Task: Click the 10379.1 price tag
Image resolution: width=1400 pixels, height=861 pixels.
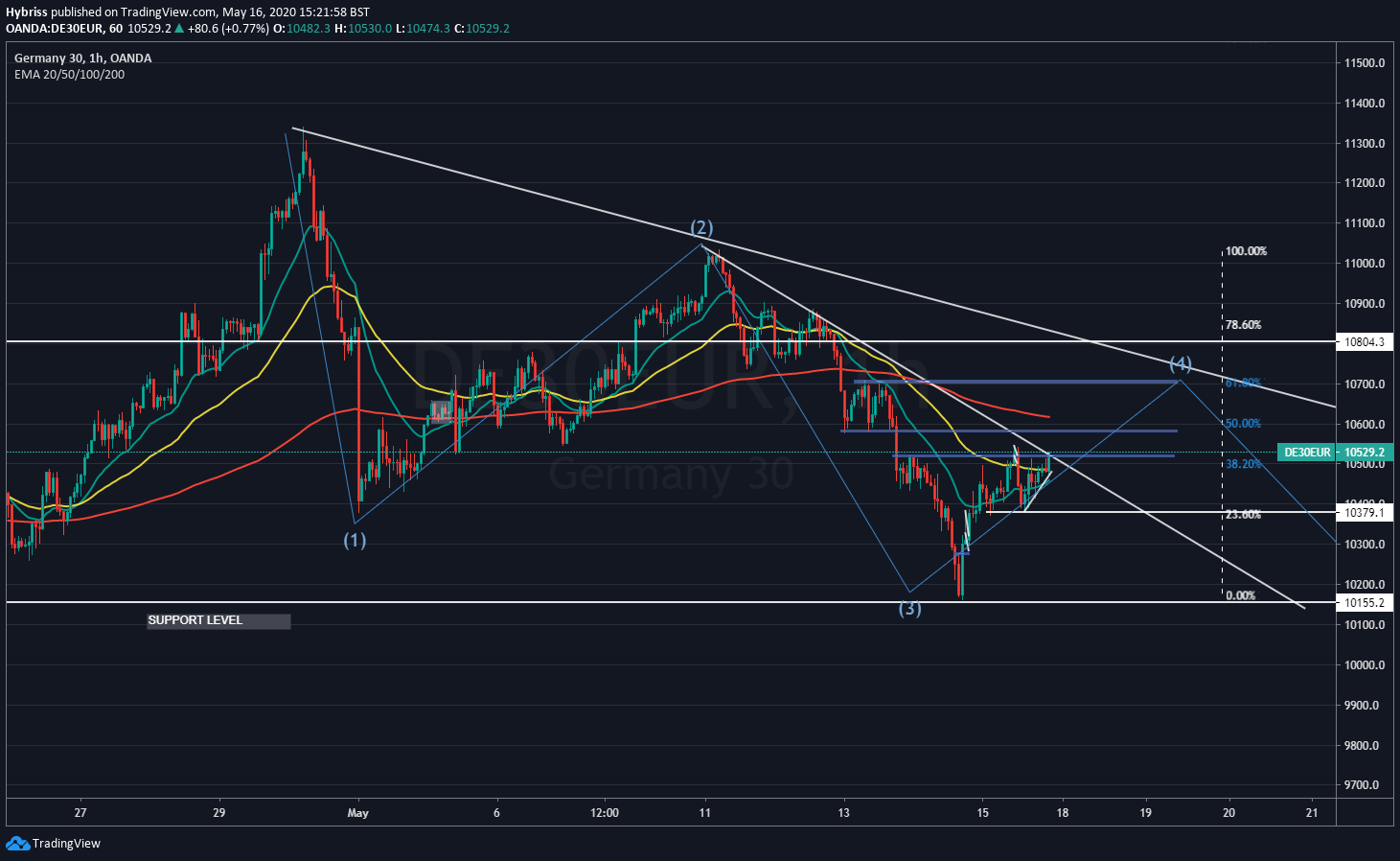Action: pyautogui.click(x=1365, y=513)
